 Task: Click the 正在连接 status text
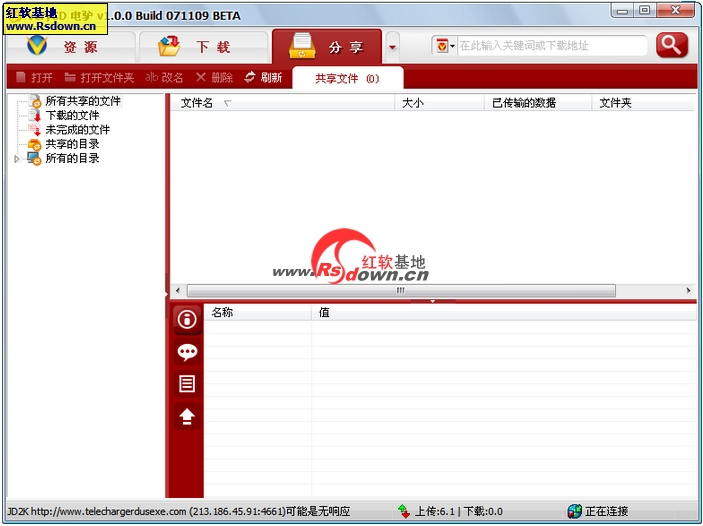pos(606,511)
